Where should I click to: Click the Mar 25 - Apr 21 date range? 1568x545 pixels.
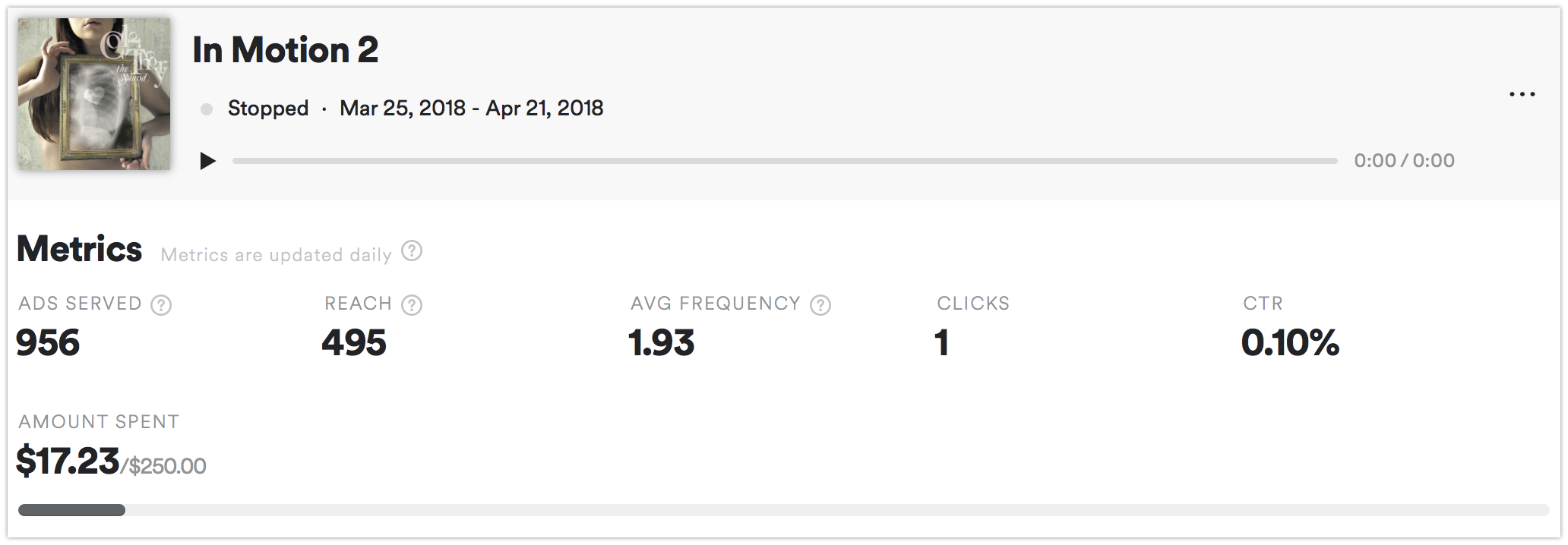coord(471,109)
